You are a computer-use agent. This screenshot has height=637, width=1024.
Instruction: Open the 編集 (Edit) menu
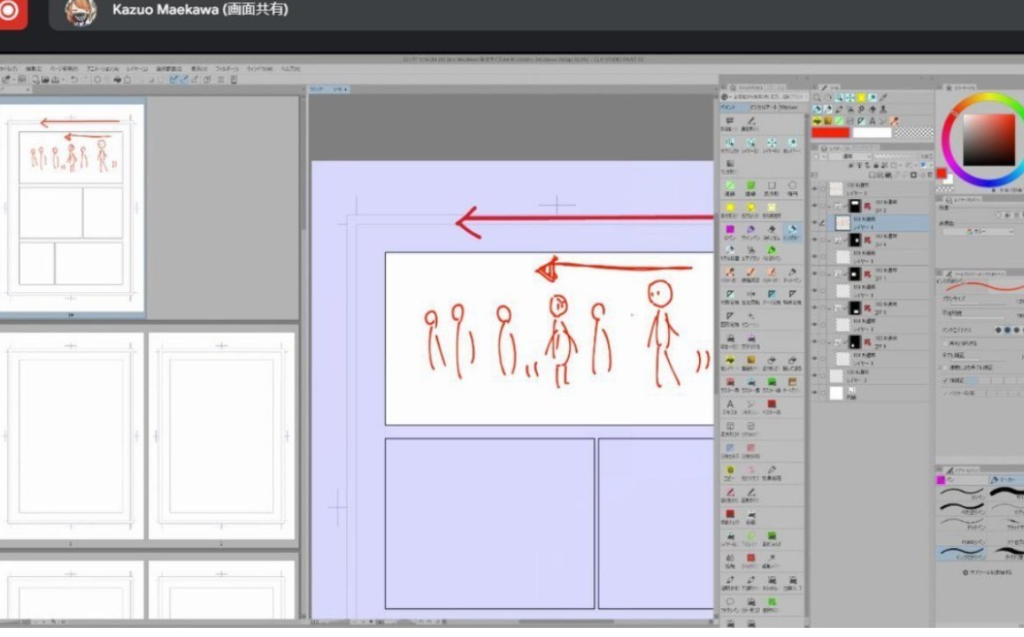pyautogui.click(x=33, y=69)
